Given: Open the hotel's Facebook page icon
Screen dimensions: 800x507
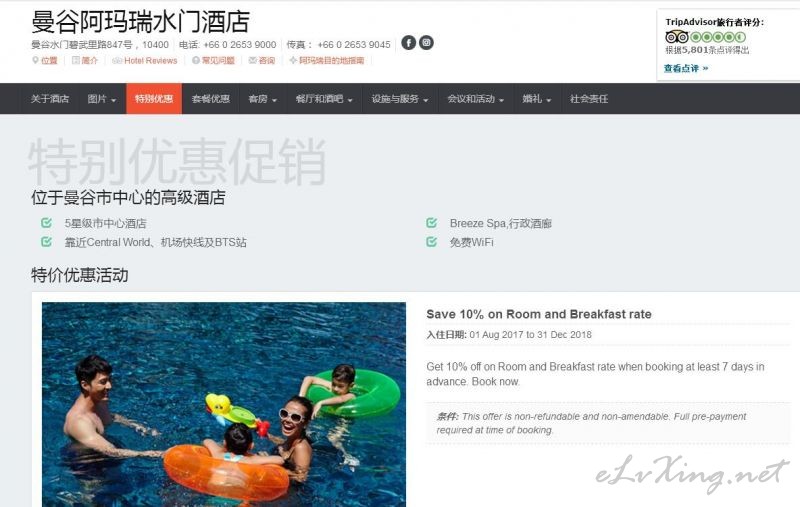Looking at the screenshot, I should tap(408, 42).
